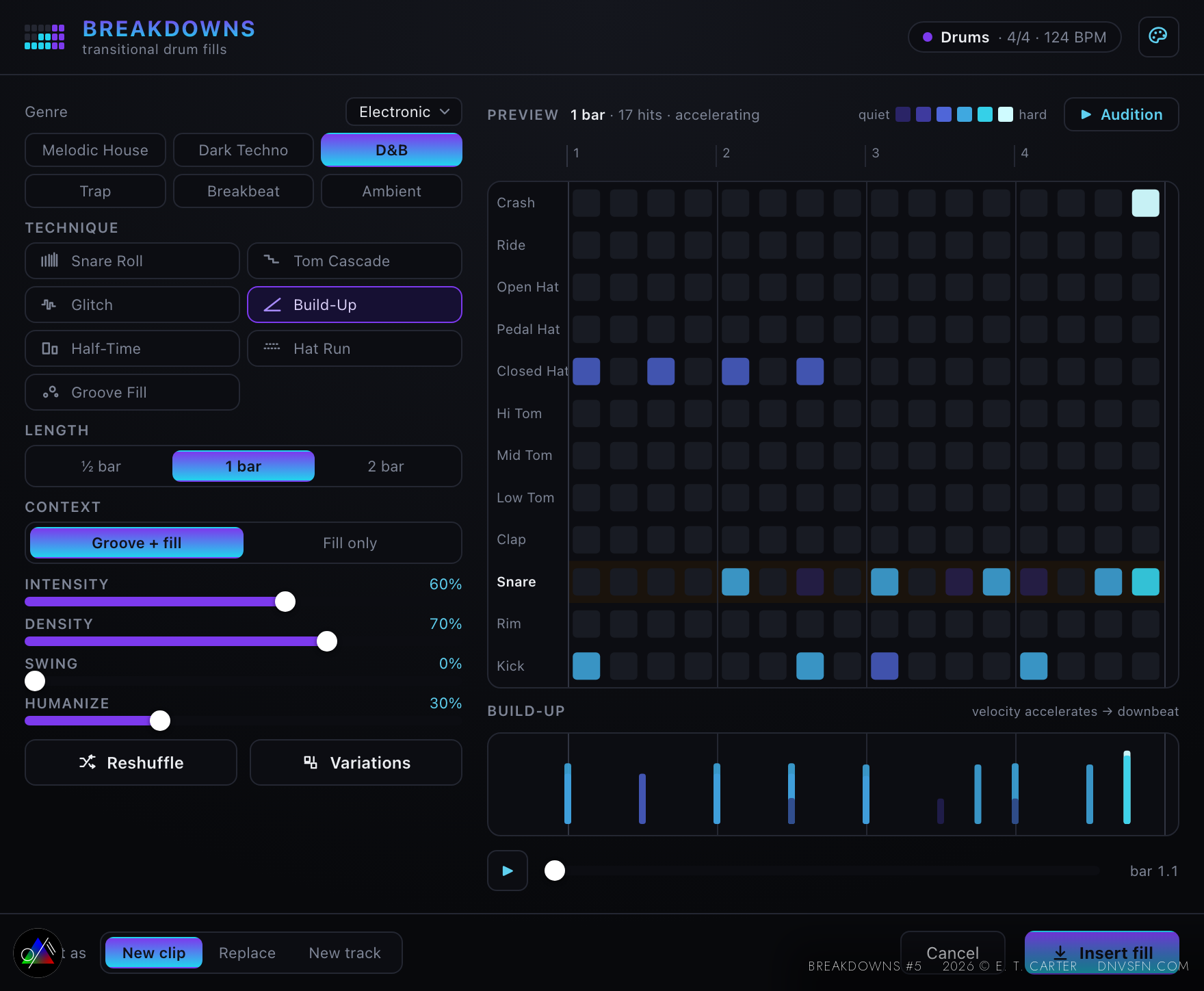The image size is (1204, 991).
Task: Choose the Melodic House style
Action: tap(95, 150)
